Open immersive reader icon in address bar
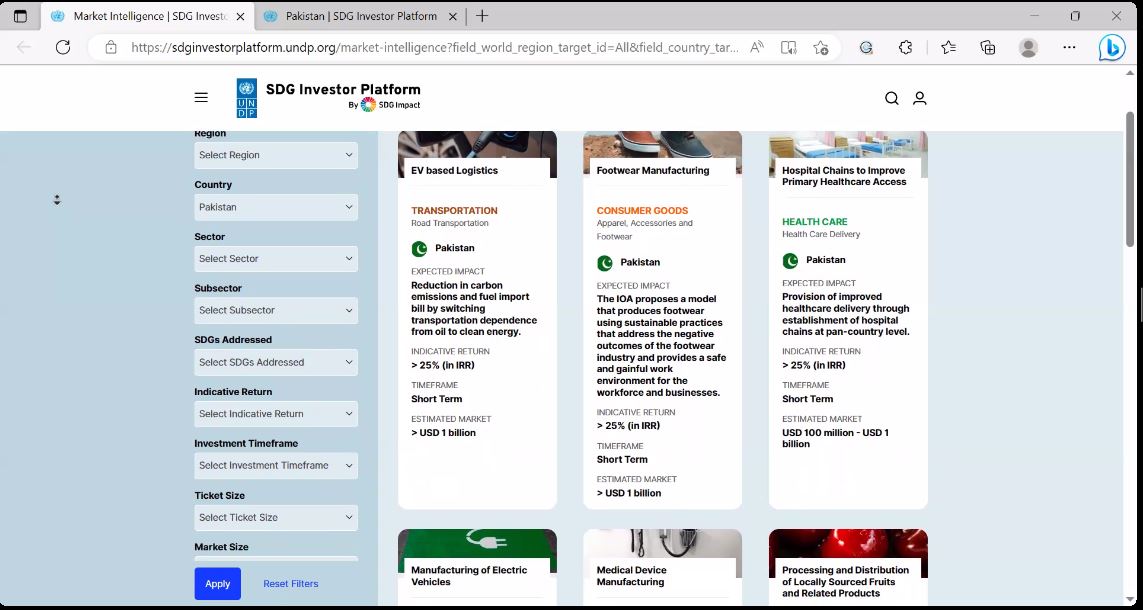Image resolution: width=1143 pixels, height=610 pixels. click(788, 47)
